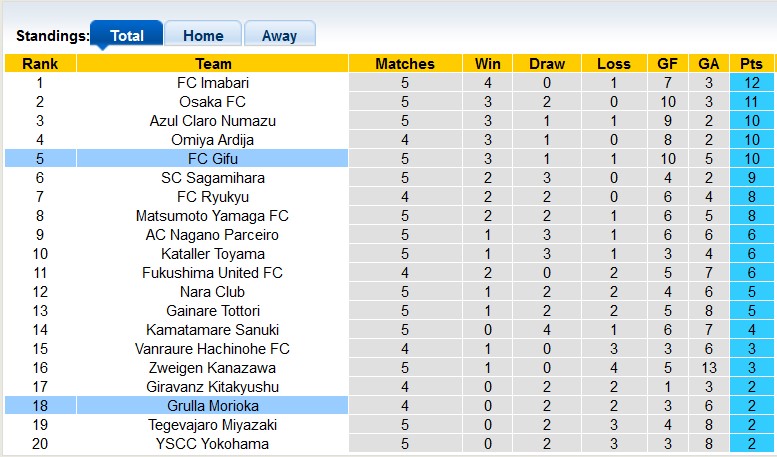This screenshot has width=777, height=457.
Task: Open the Zweigen Kanazawa team link
Action: click(x=213, y=368)
